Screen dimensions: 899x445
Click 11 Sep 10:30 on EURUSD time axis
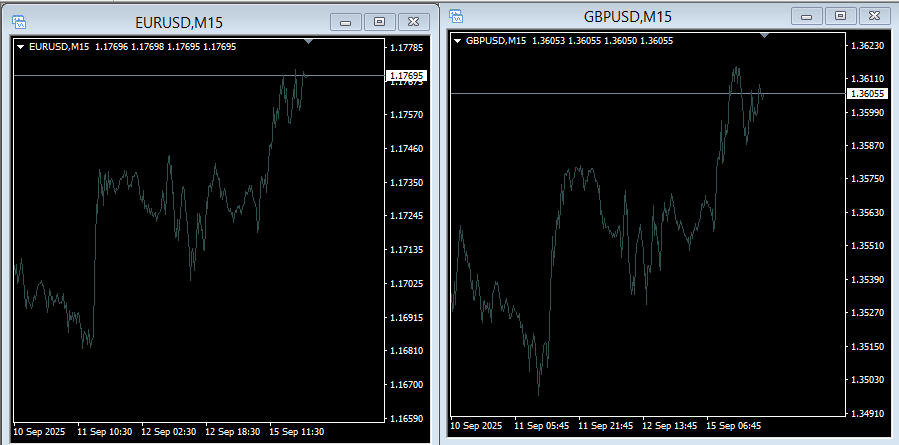click(105, 431)
